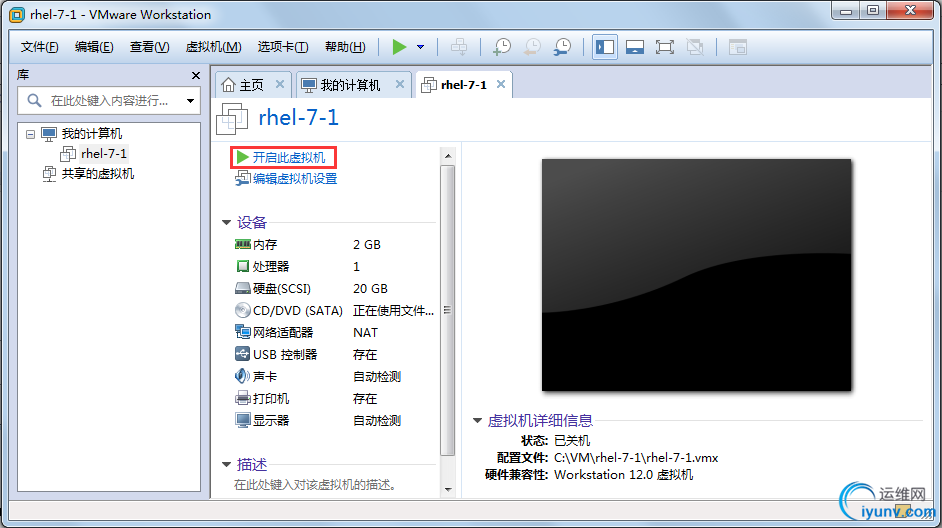Click the 内存 memory device icon
The height and width of the screenshot is (528, 942).
pyautogui.click(x=243, y=244)
